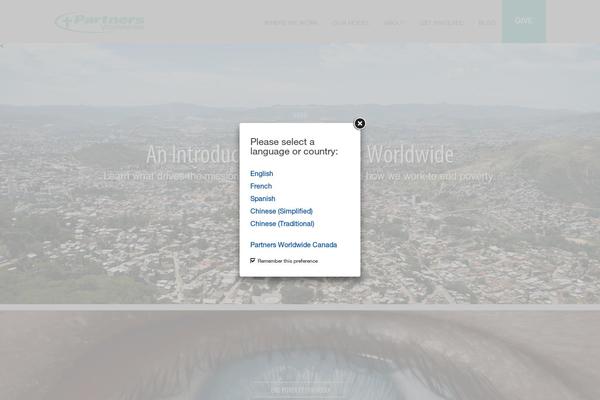Click the 'Please select a language or country:' heading
Image resolution: width=600 pixels, height=400 pixels.
click(x=294, y=147)
